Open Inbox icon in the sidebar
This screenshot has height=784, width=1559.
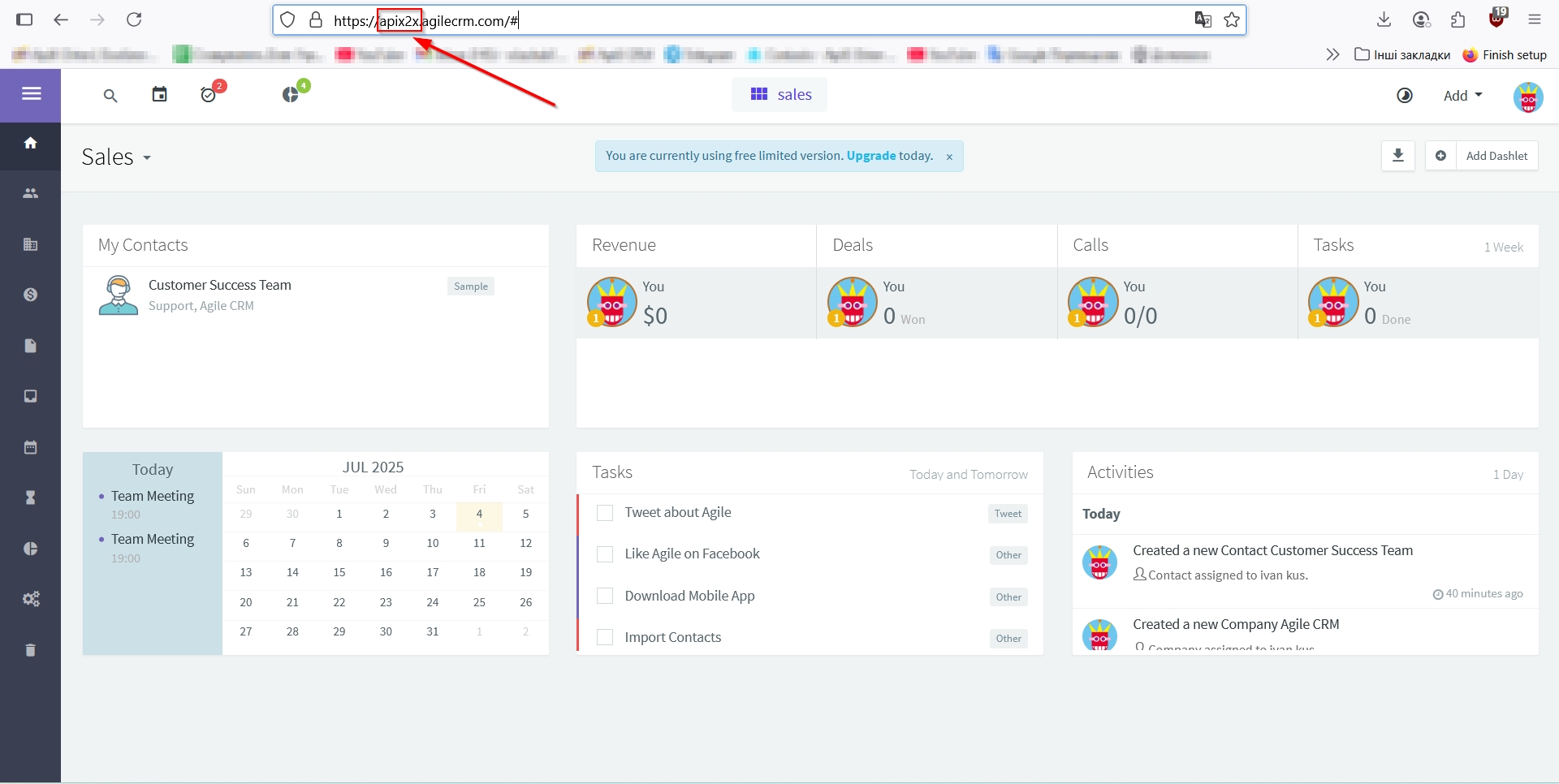(30, 396)
